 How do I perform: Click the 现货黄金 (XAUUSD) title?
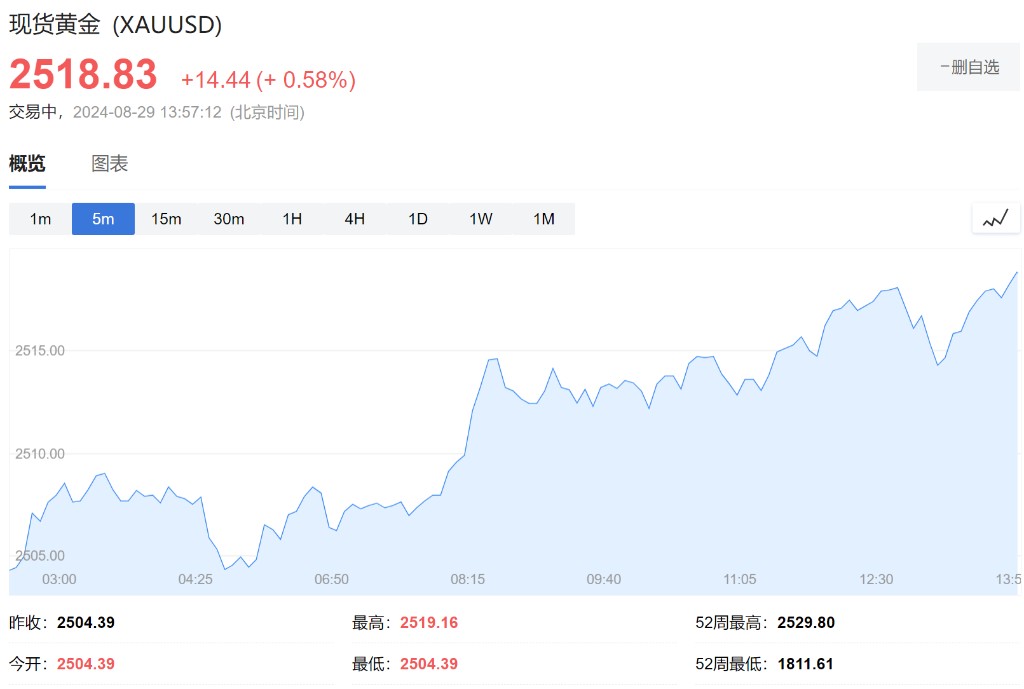click(116, 25)
